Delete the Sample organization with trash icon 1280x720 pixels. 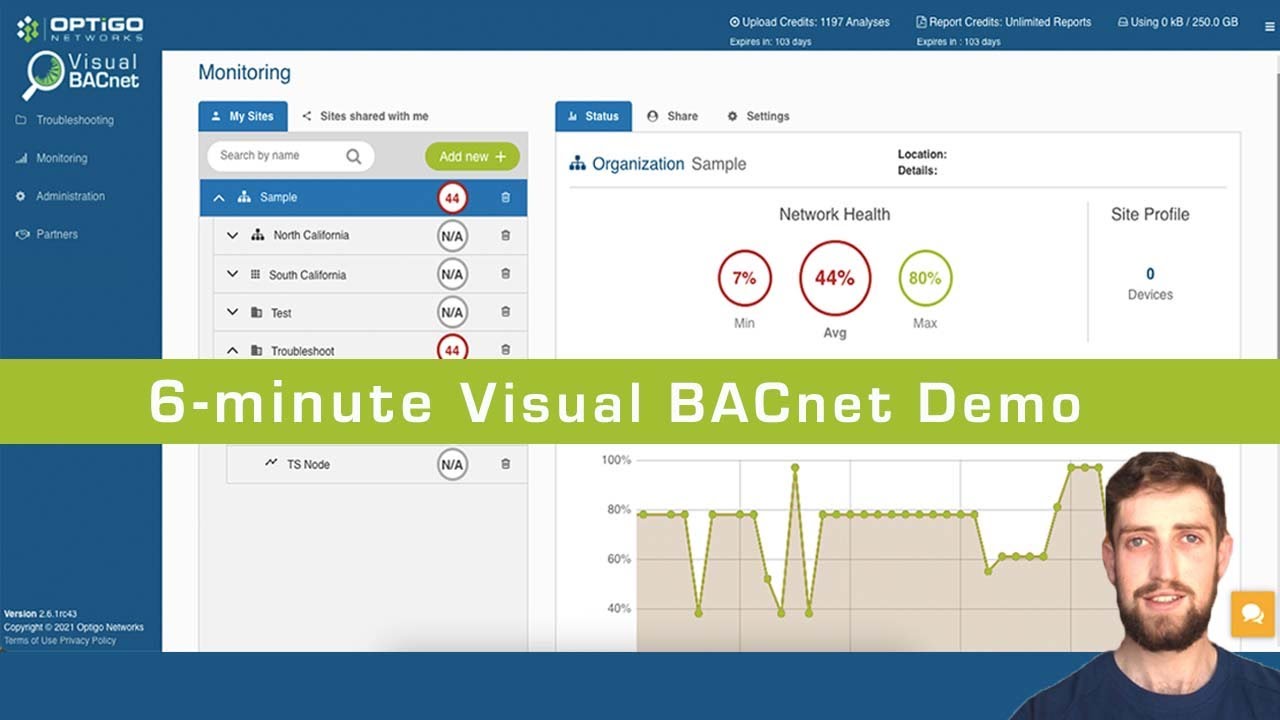point(505,198)
